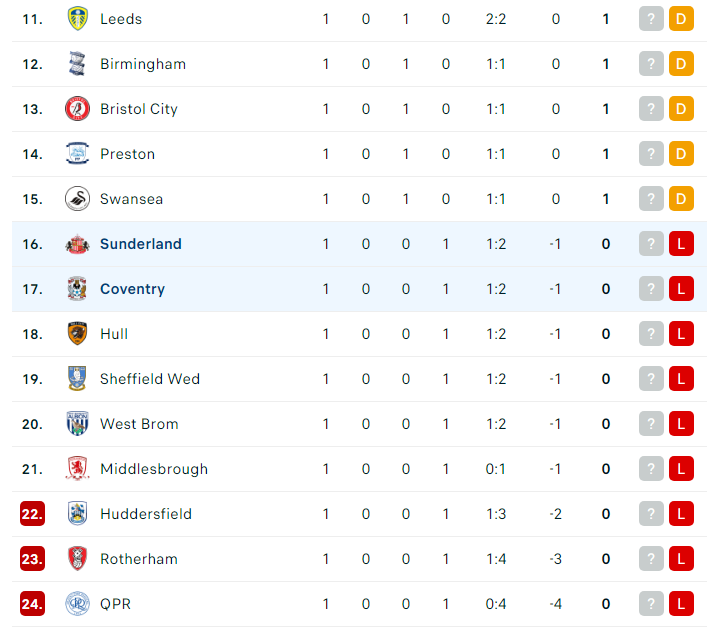Click the Hull tiger badge icon
Viewport: 707px width, 627px height.
(77, 334)
